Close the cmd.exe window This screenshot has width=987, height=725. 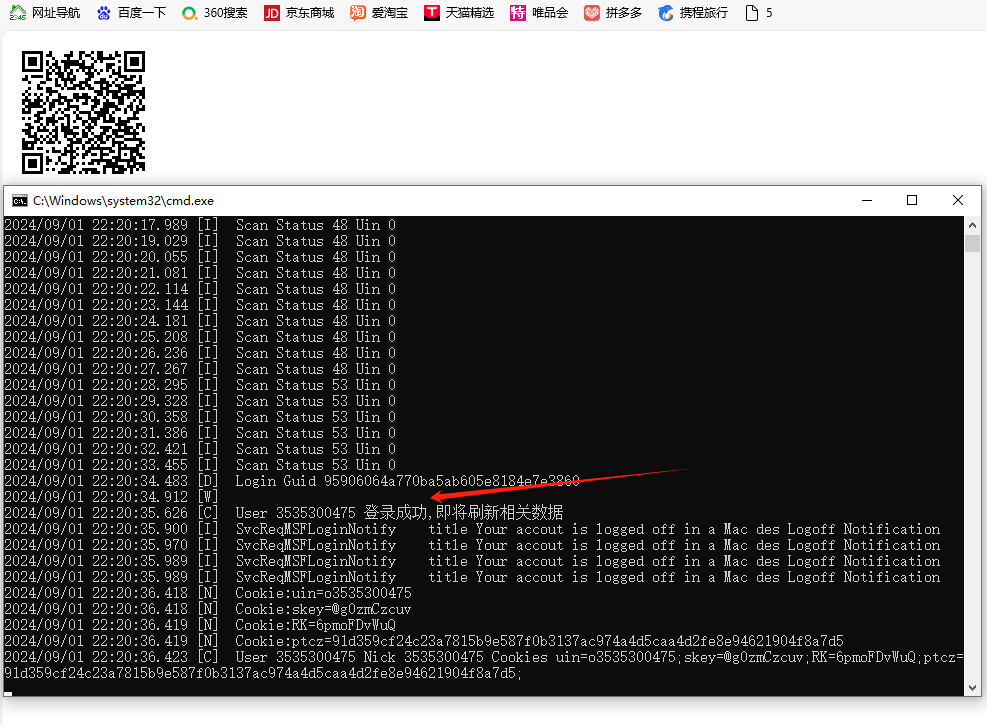pyautogui.click(x=958, y=200)
